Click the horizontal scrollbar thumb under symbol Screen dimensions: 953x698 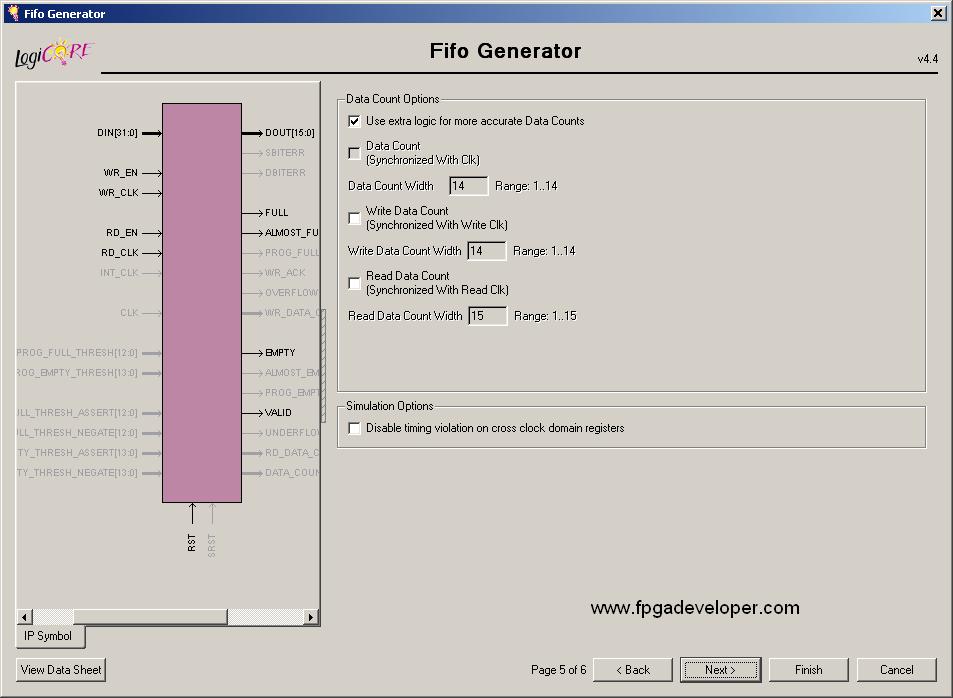click(150, 617)
